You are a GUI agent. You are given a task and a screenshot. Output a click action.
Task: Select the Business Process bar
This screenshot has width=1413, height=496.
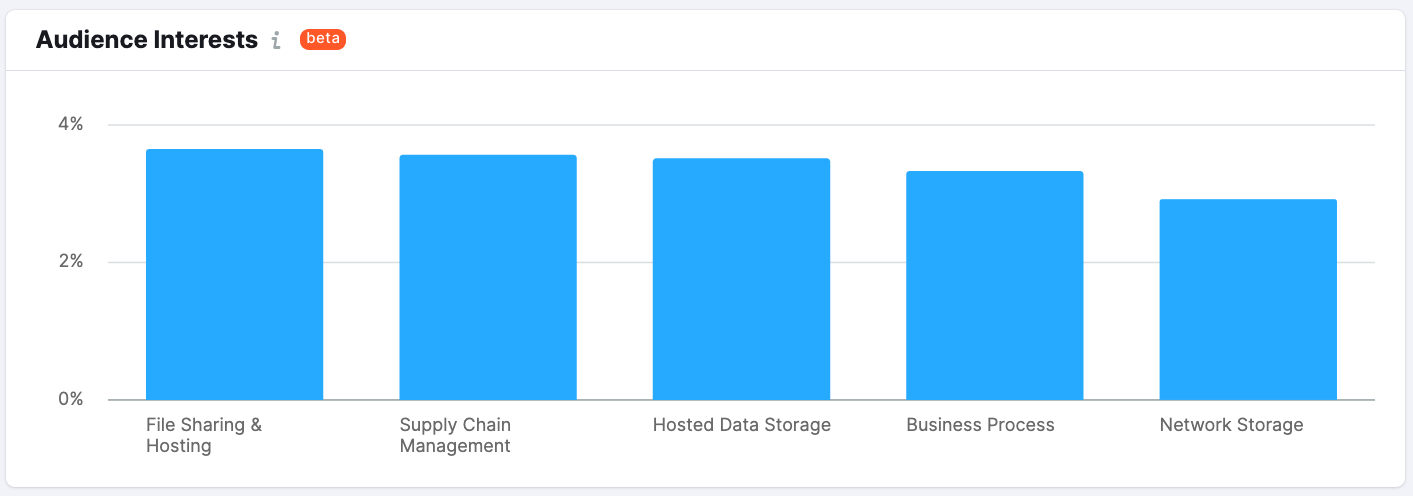click(995, 285)
